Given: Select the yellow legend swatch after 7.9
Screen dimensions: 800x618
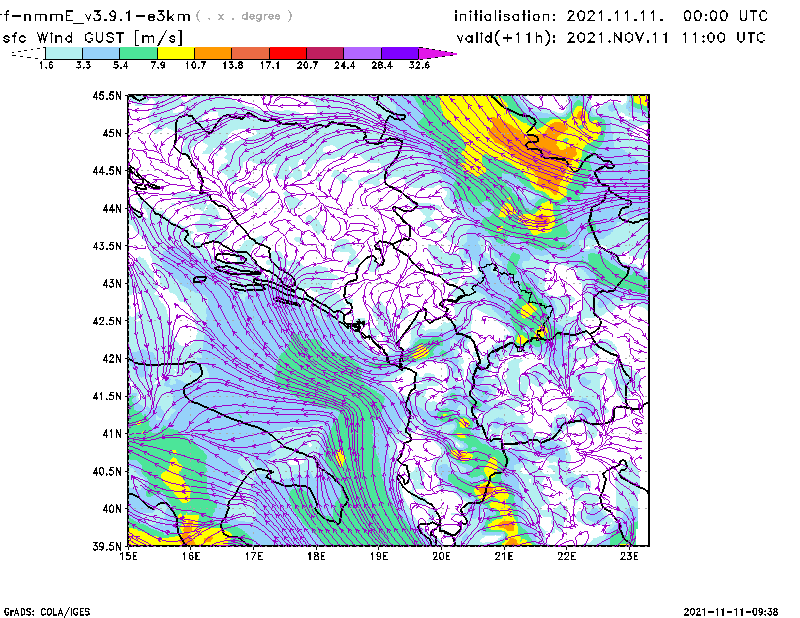Looking at the screenshot, I should tap(176, 53).
